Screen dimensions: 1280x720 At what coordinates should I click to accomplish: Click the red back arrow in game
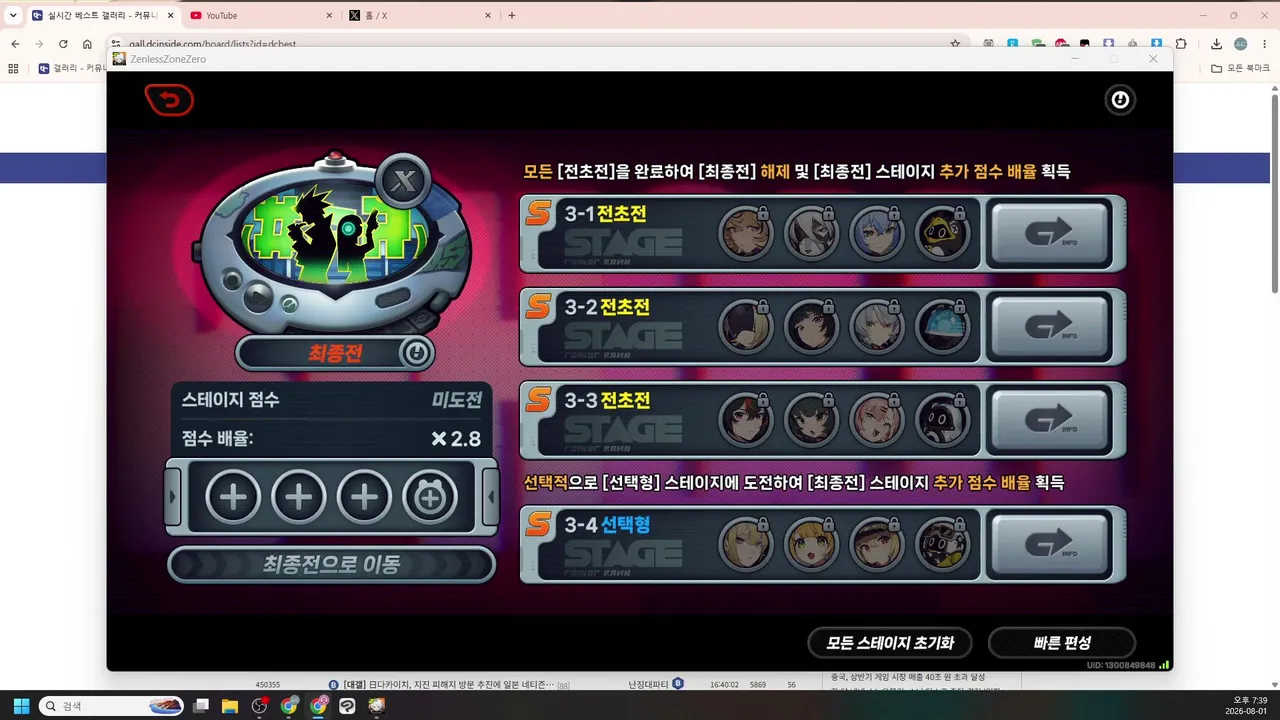click(169, 99)
